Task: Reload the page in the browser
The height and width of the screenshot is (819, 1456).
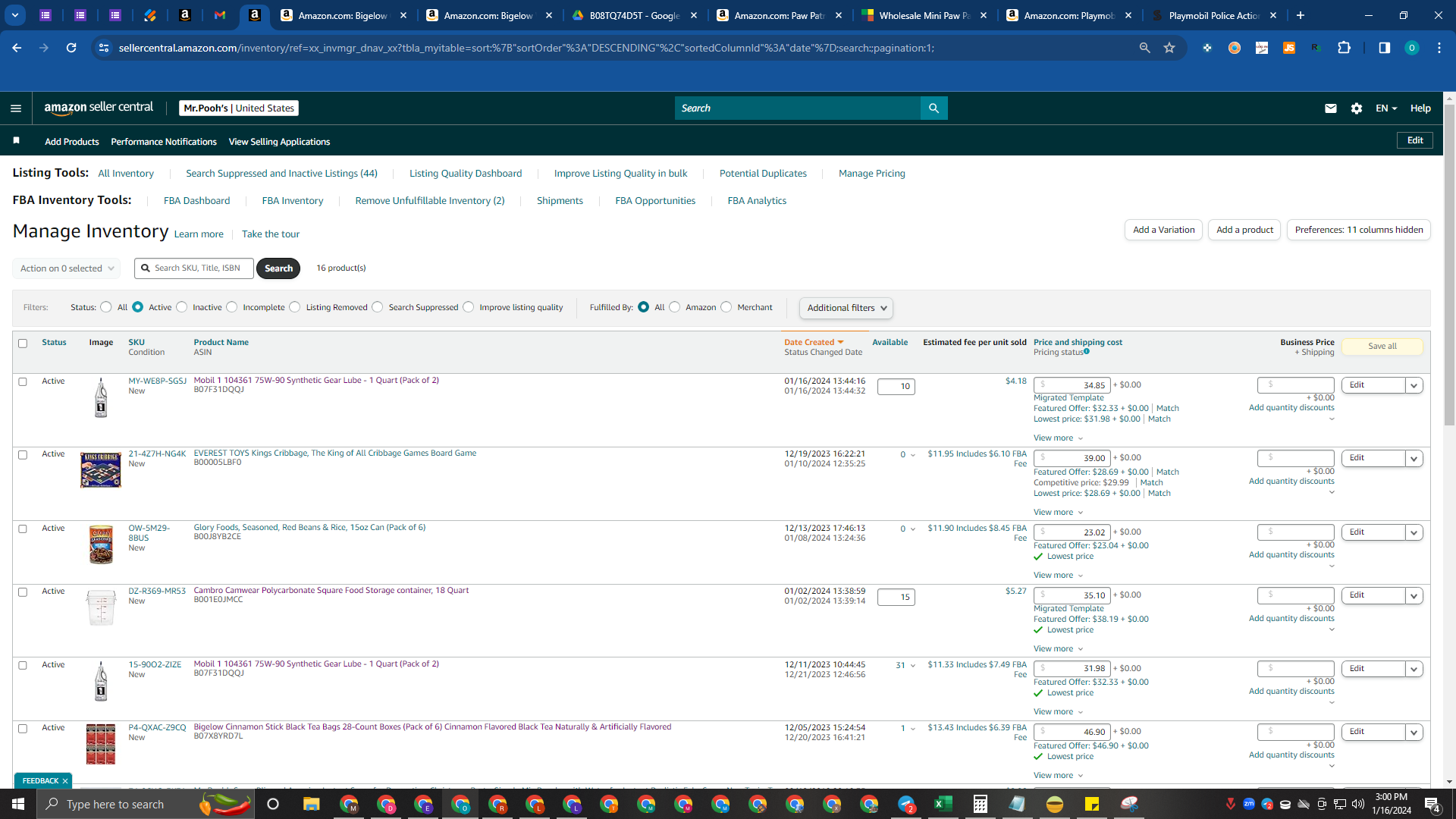Action: click(71, 48)
